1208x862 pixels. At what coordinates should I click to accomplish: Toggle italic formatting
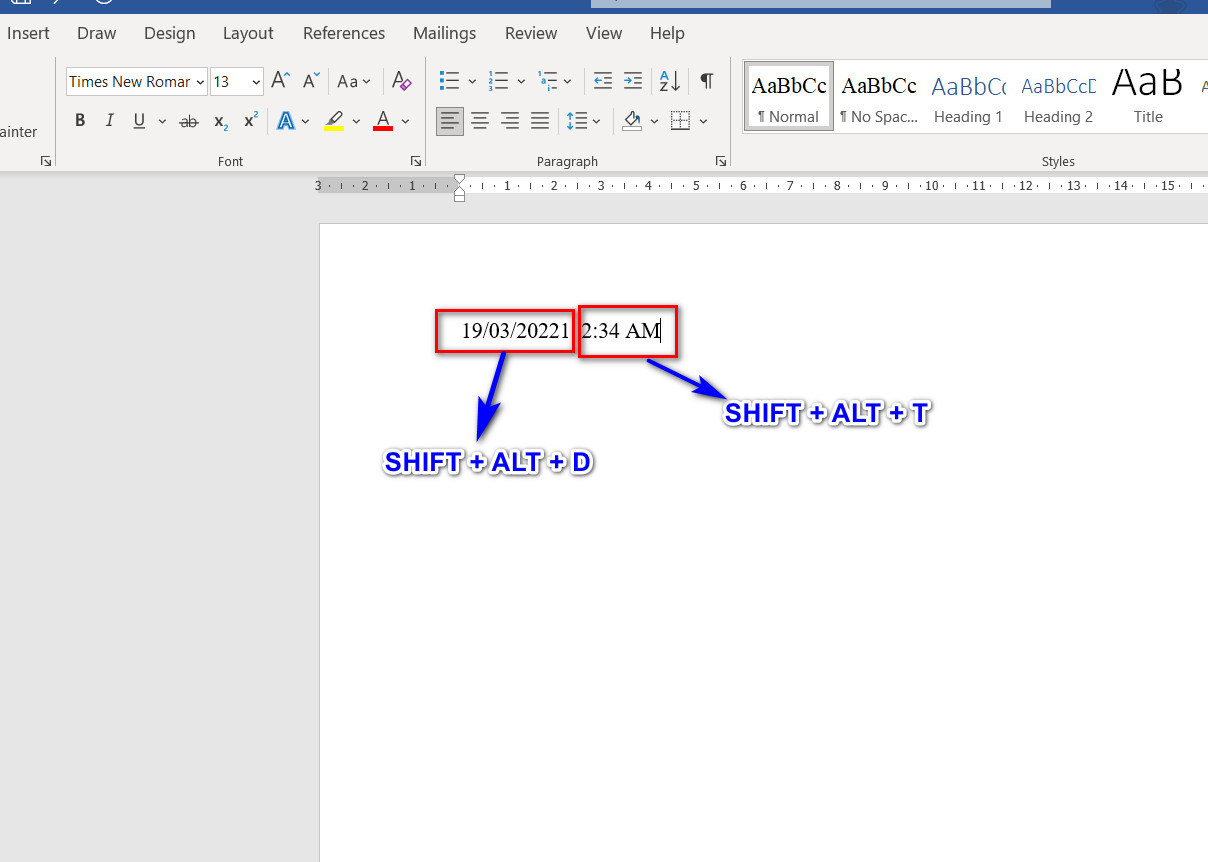[x=110, y=121]
